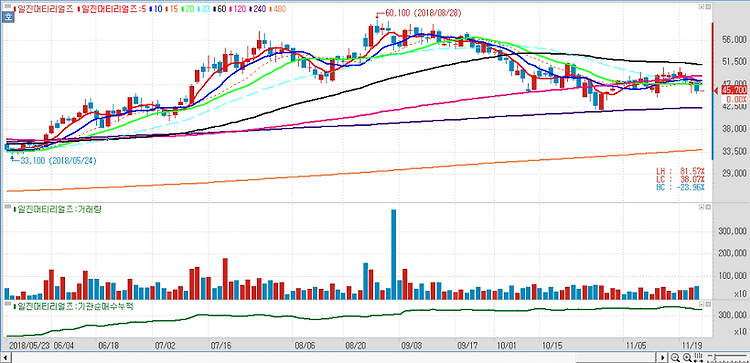Close the 거래량 volume panel with its X icon
Viewport: 750px width, 363px height.
(x=708, y=207)
